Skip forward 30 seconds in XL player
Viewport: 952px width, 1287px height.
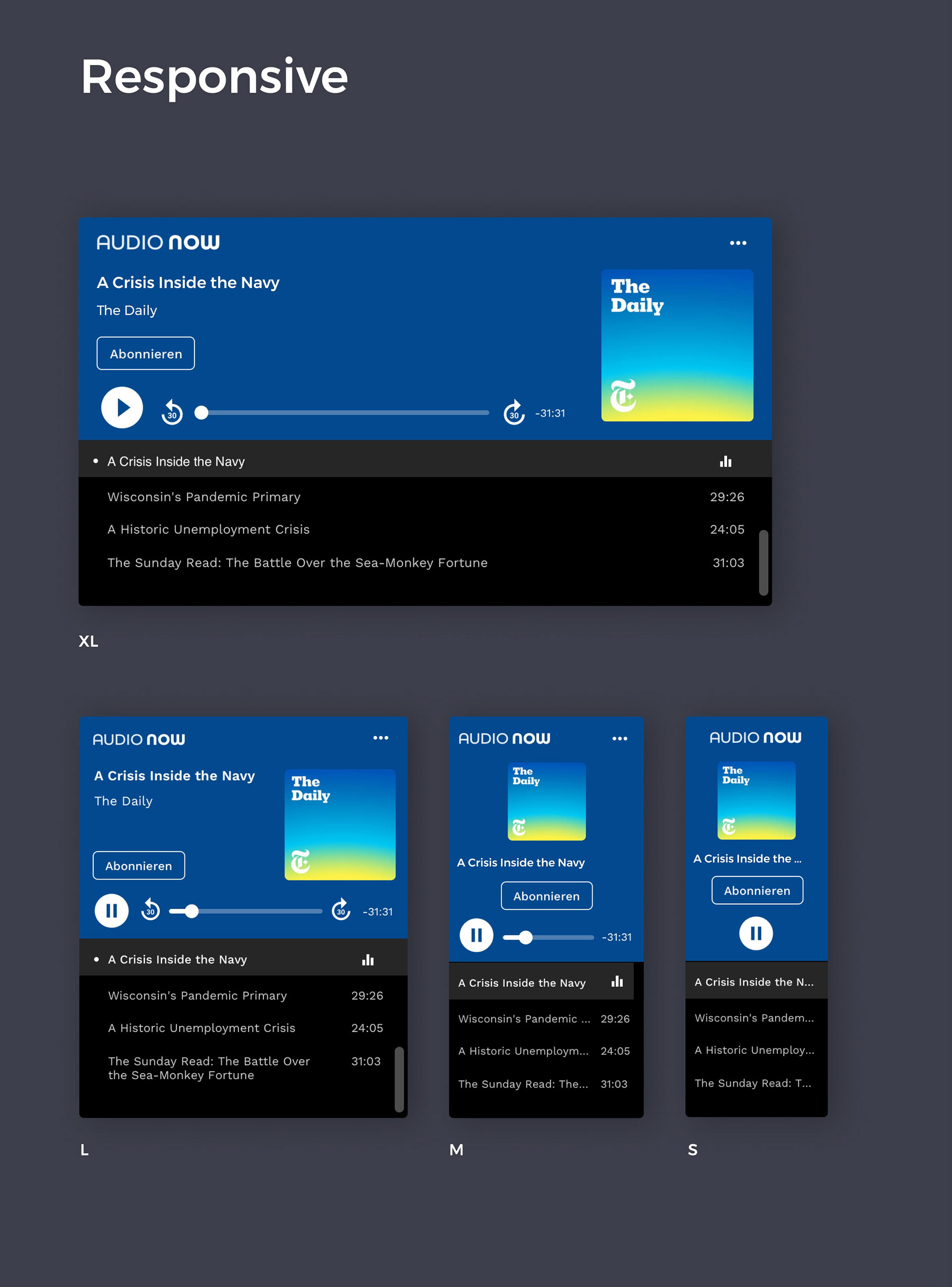coord(514,412)
